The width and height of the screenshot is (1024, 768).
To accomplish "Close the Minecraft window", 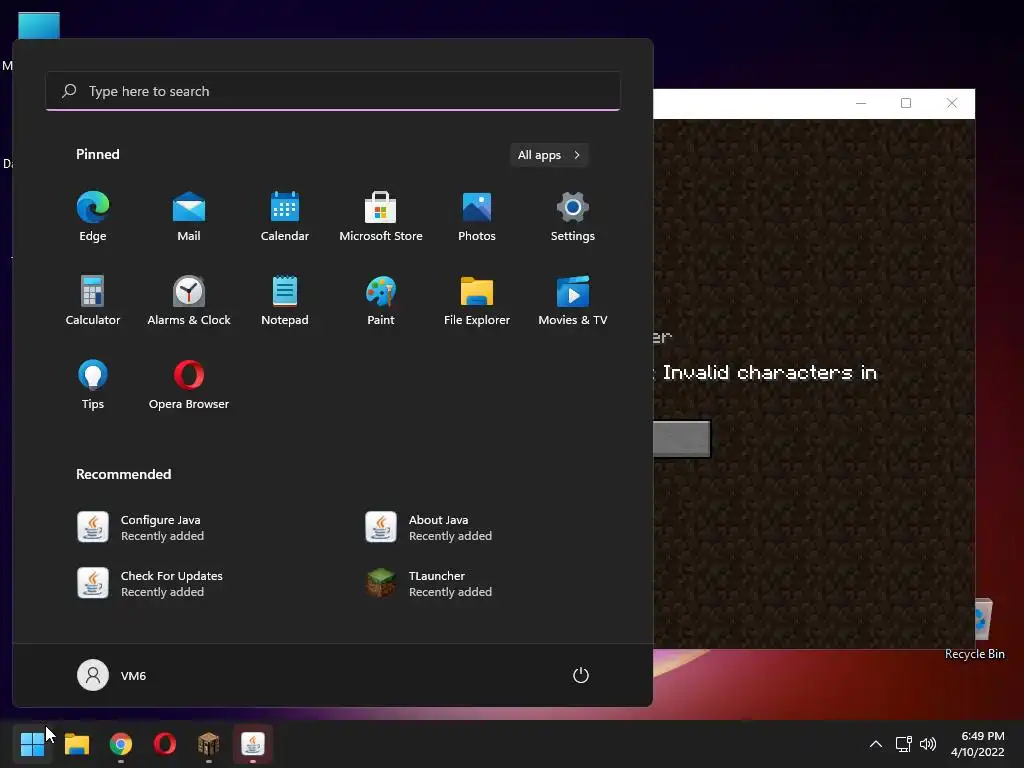I will [x=952, y=103].
